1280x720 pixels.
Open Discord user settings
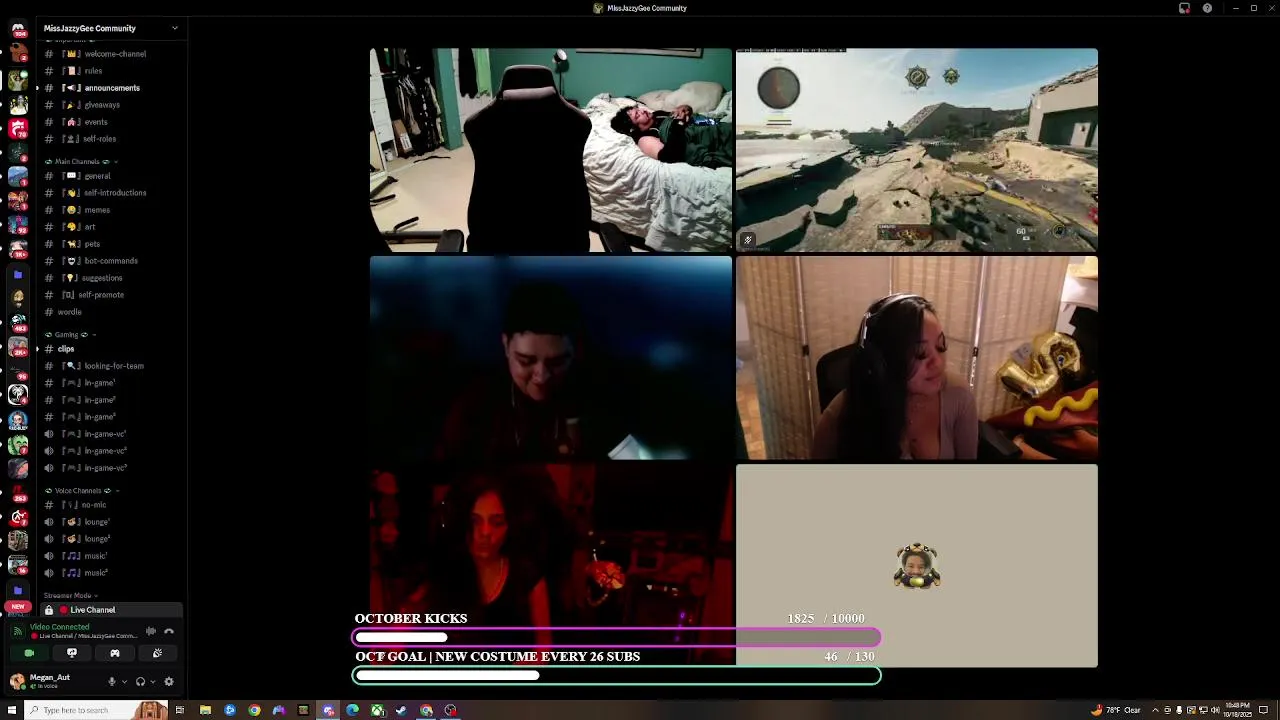point(169,682)
